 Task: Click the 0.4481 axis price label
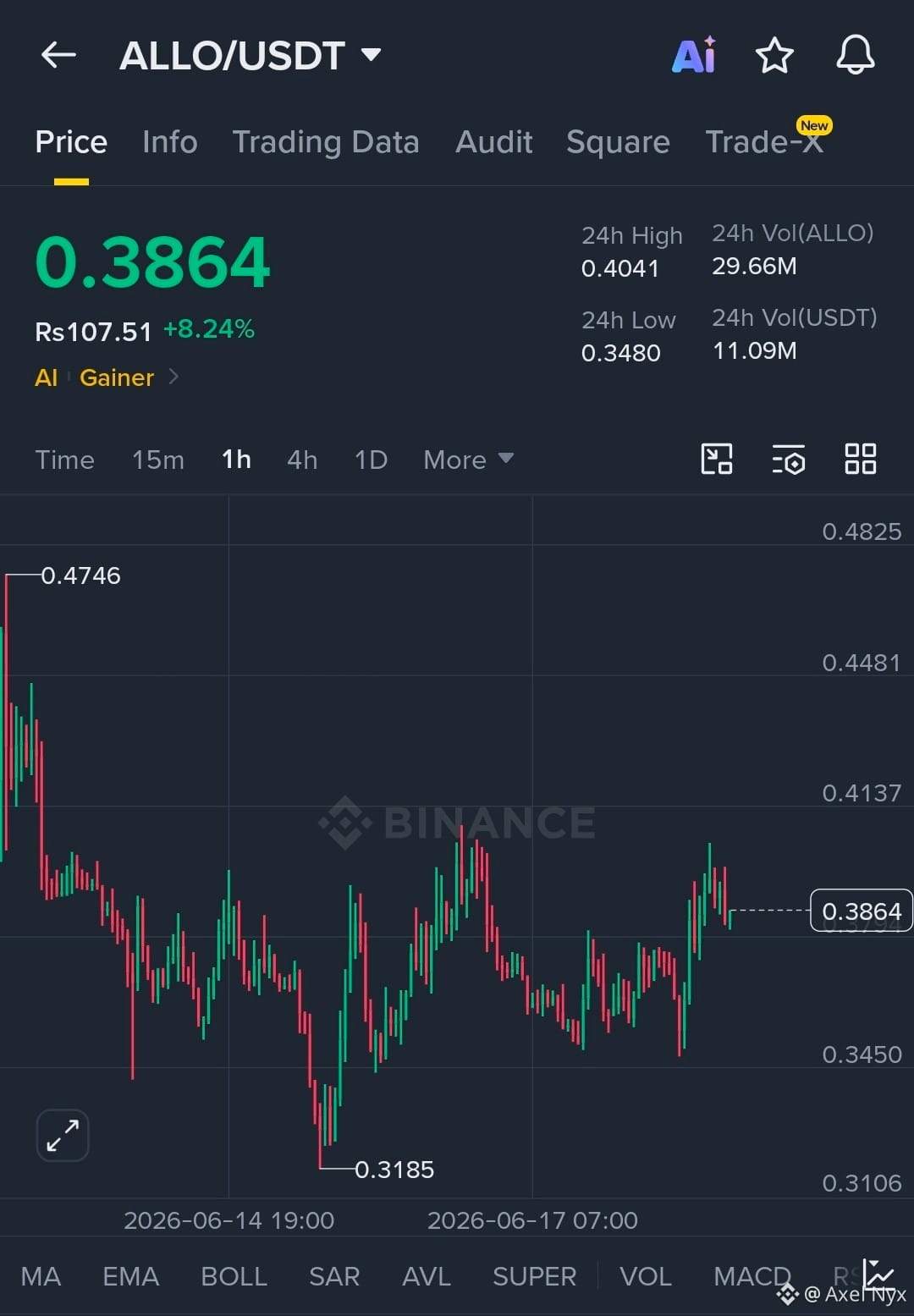(x=862, y=663)
